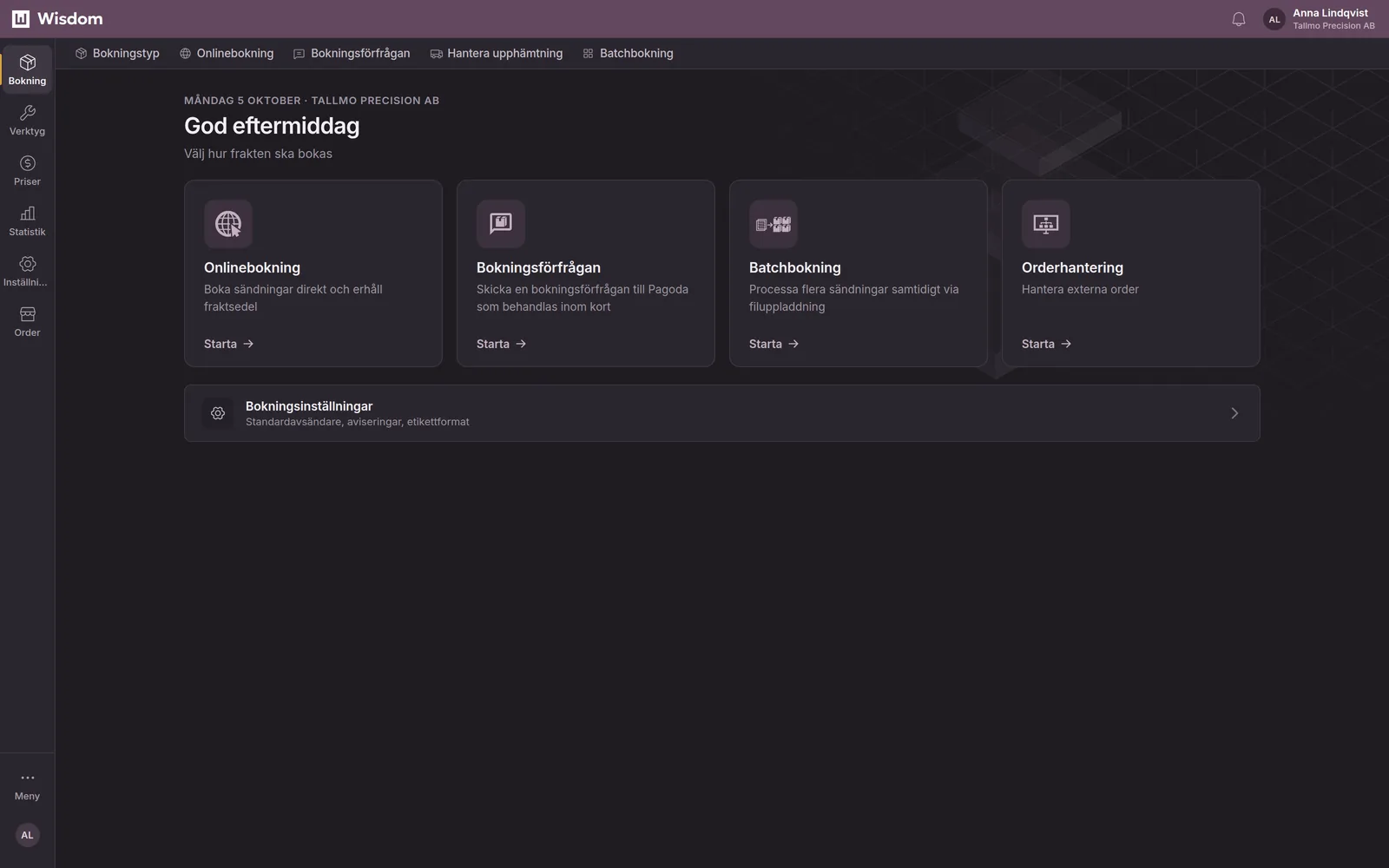Click "Standardavsändare, aviseringar, etikettformat" subtitle
The height and width of the screenshot is (868, 1389).
358,422
